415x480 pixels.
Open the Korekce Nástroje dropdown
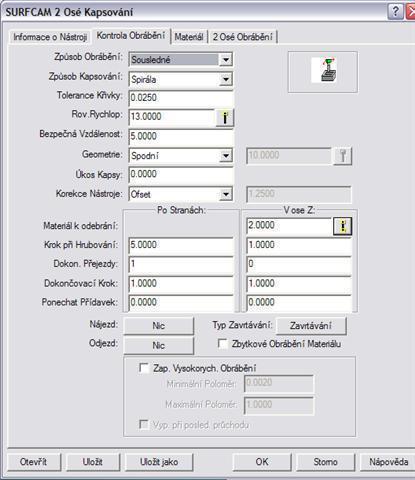226,194
